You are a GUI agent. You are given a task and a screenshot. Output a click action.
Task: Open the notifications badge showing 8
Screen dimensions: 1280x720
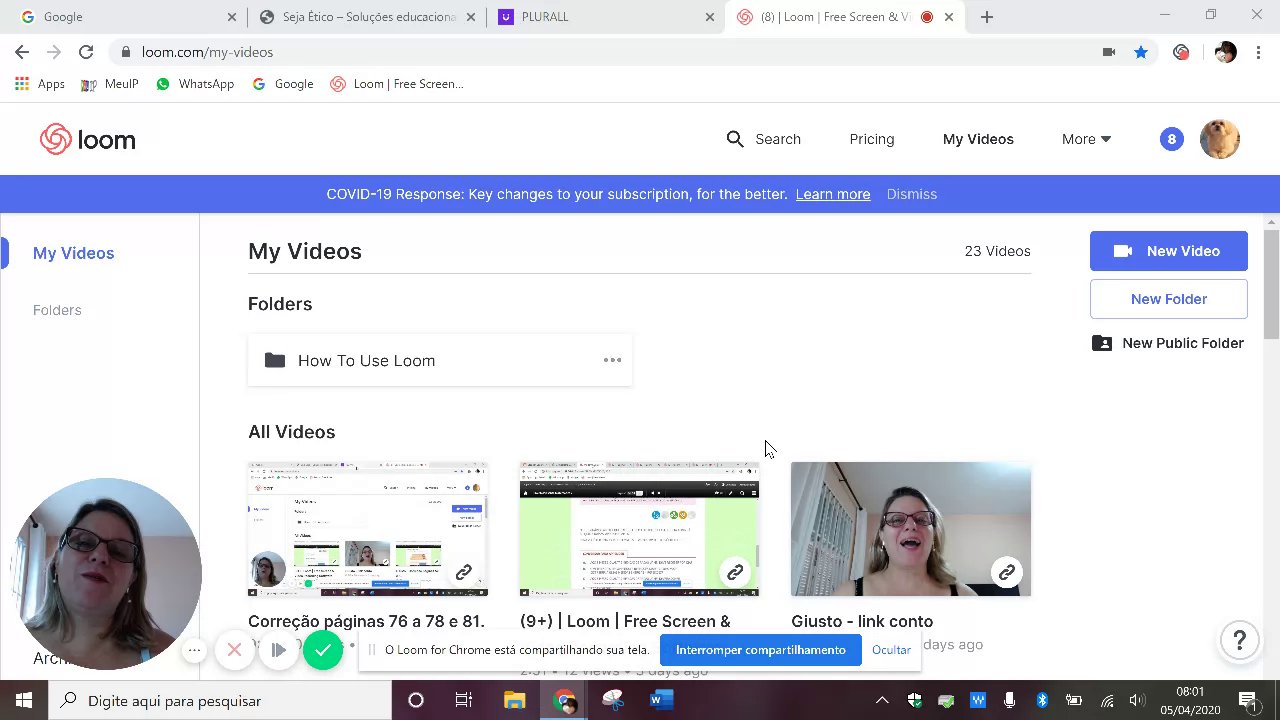tap(1171, 139)
